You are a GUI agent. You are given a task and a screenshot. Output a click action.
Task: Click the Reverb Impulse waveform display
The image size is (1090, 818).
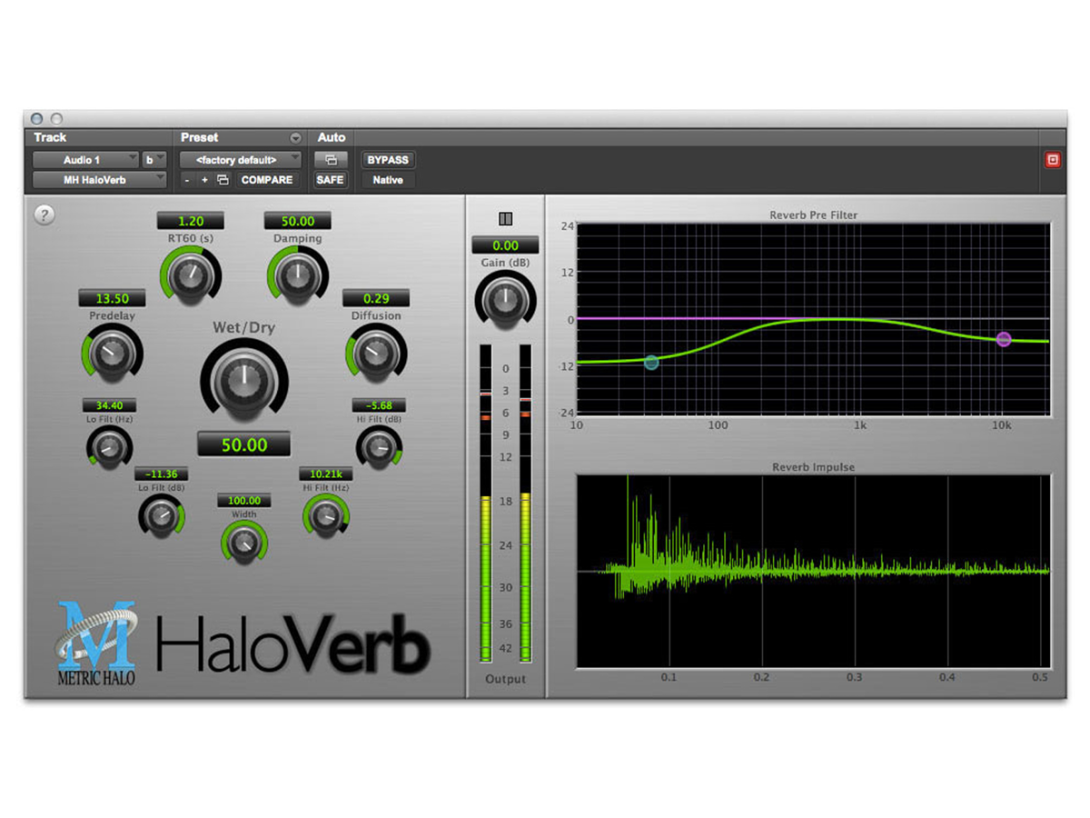click(x=813, y=571)
